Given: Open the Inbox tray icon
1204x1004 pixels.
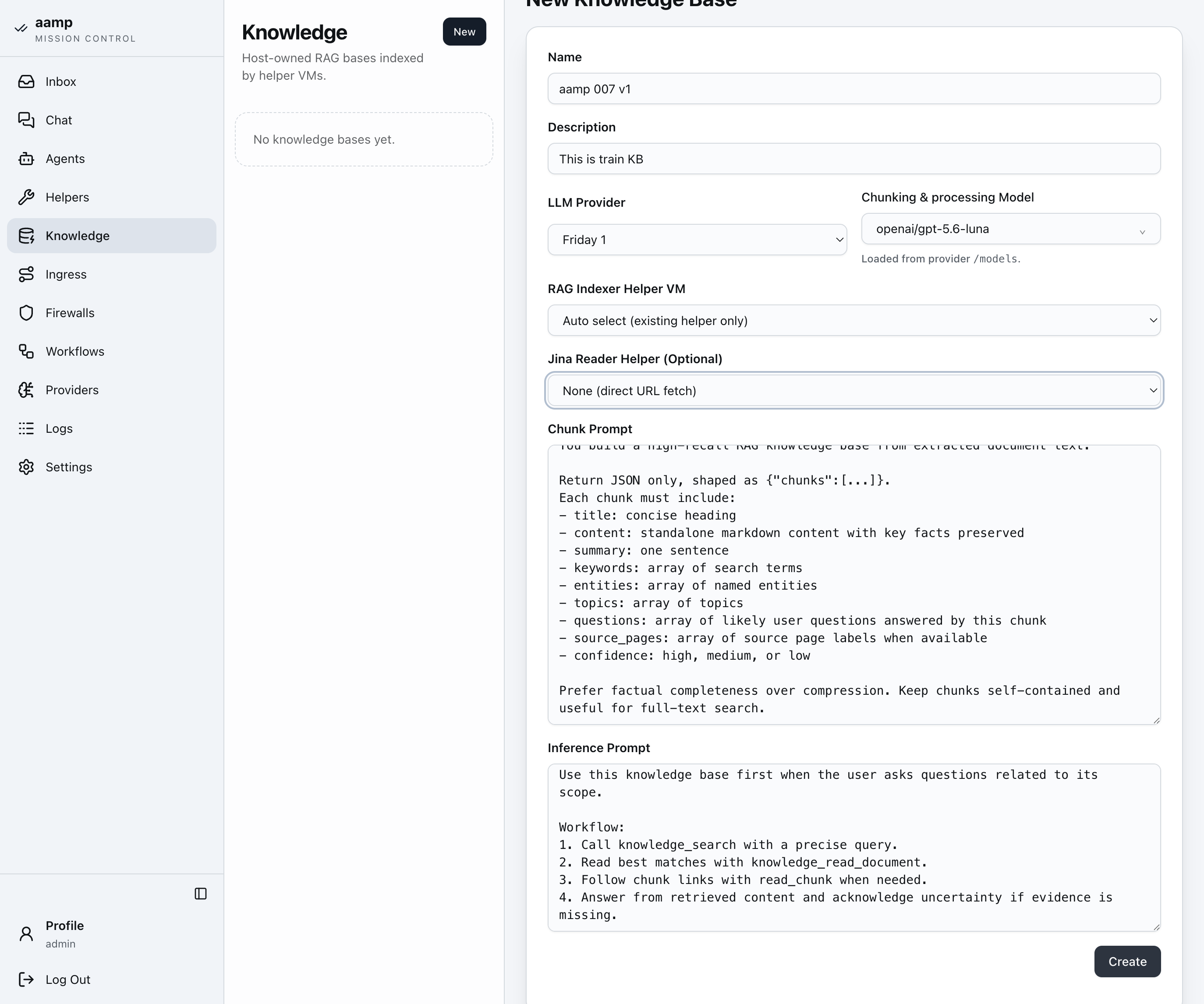Looking at the screenshot, I should (26, 81).
